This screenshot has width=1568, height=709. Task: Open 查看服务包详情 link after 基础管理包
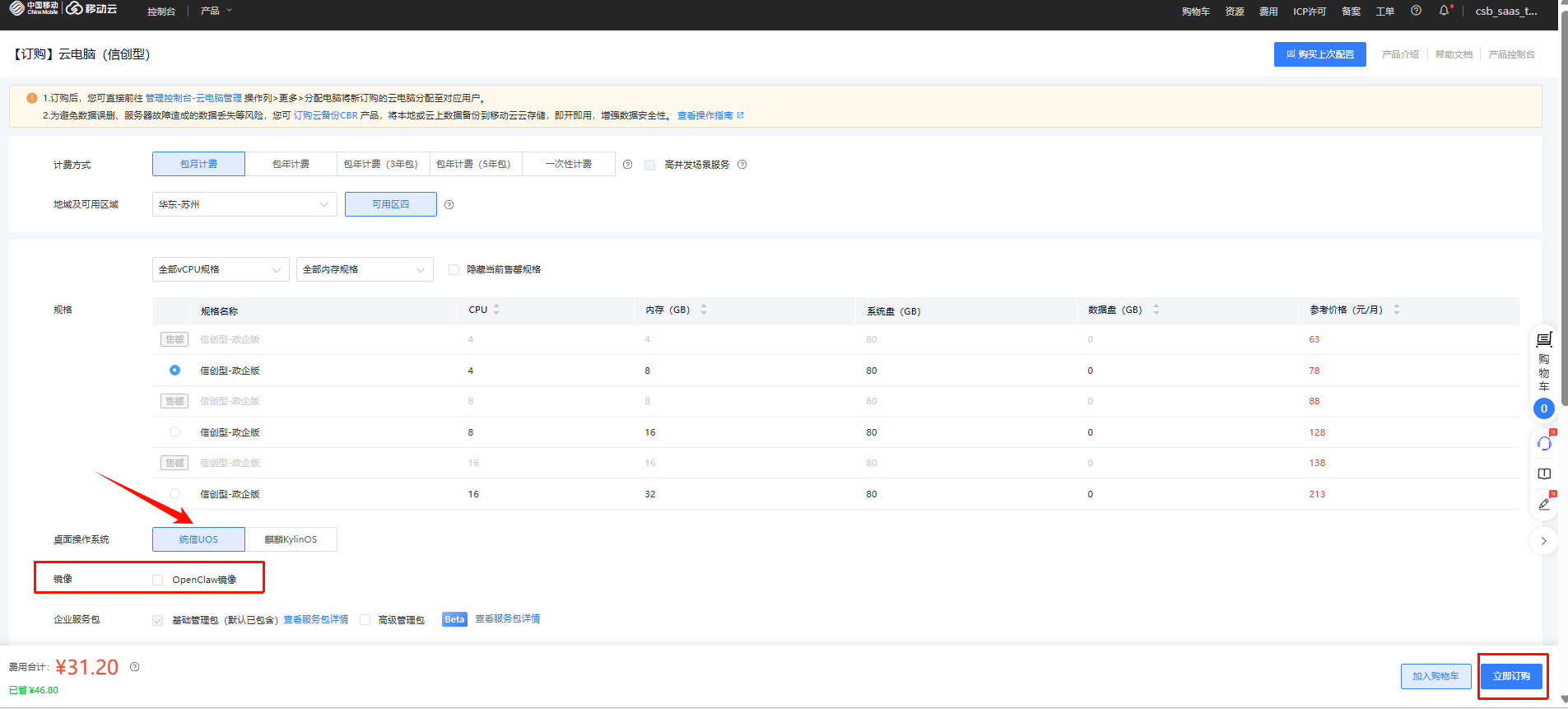[x=316, y=619]
